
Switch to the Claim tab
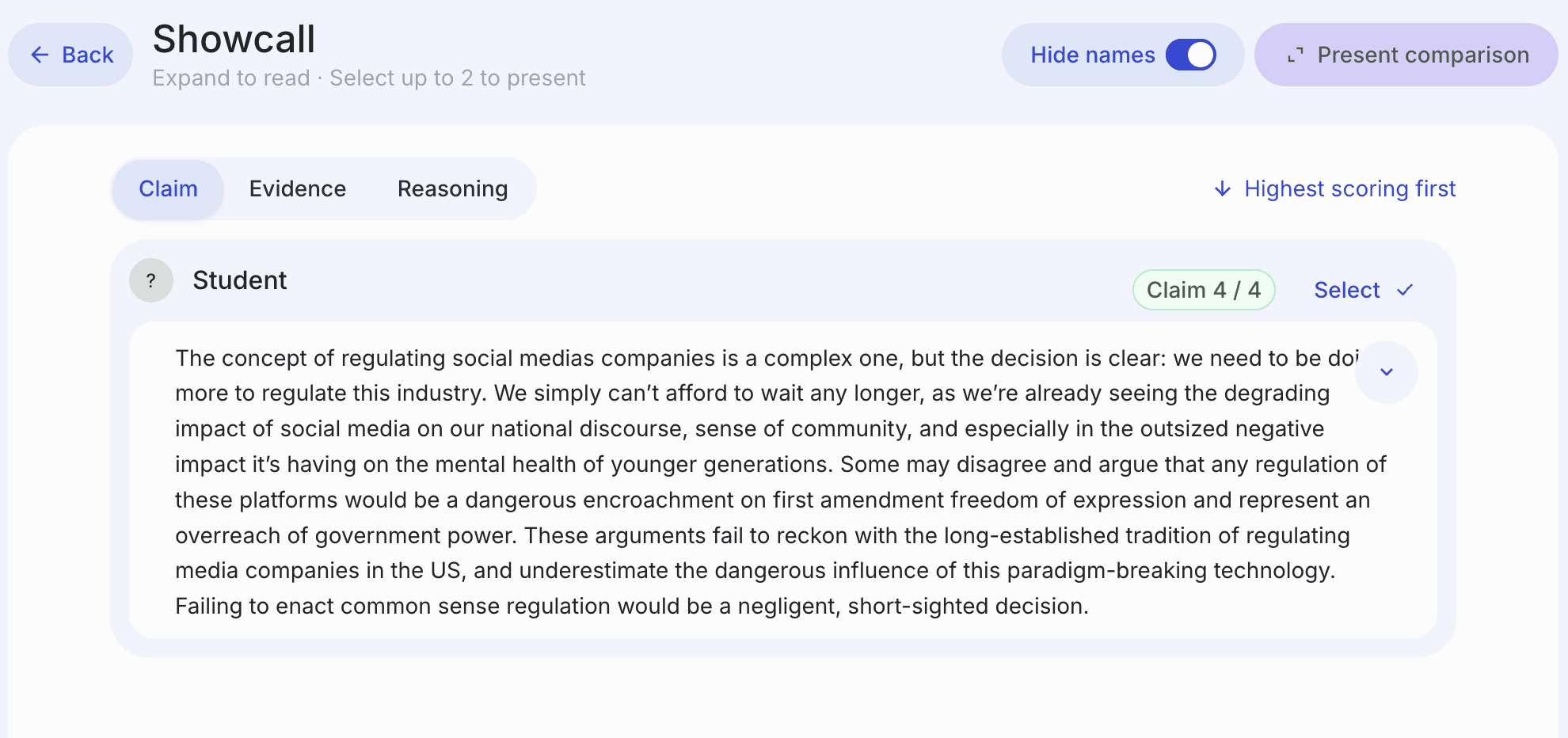click(168, 188)
